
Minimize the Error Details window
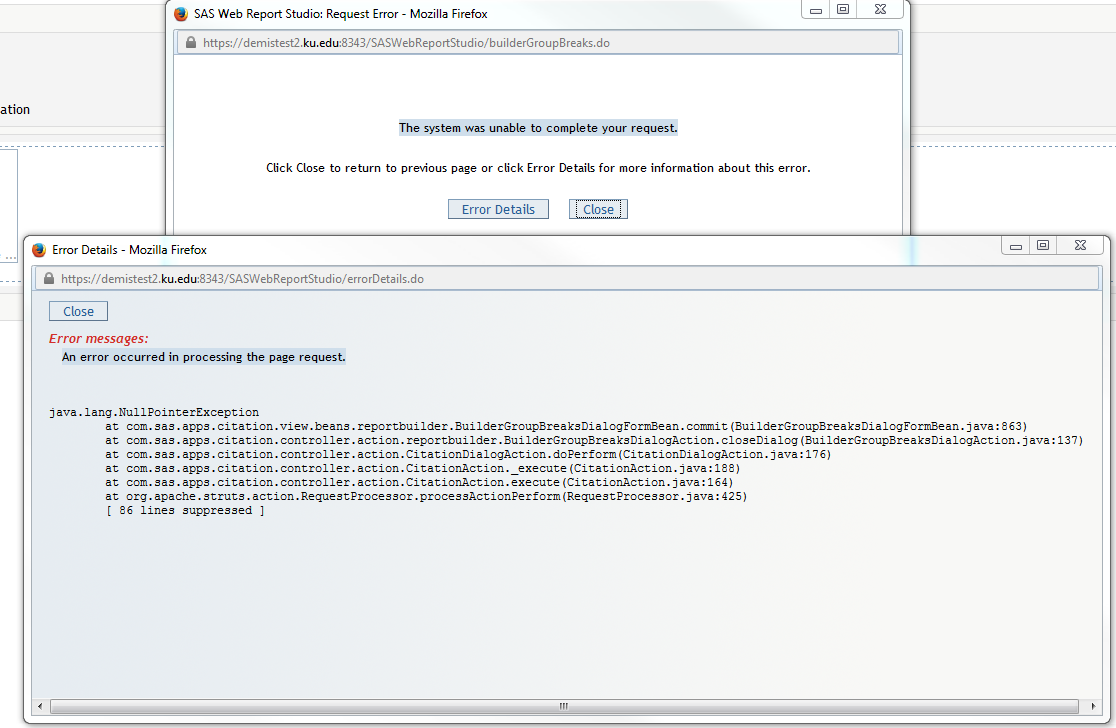1016,246
